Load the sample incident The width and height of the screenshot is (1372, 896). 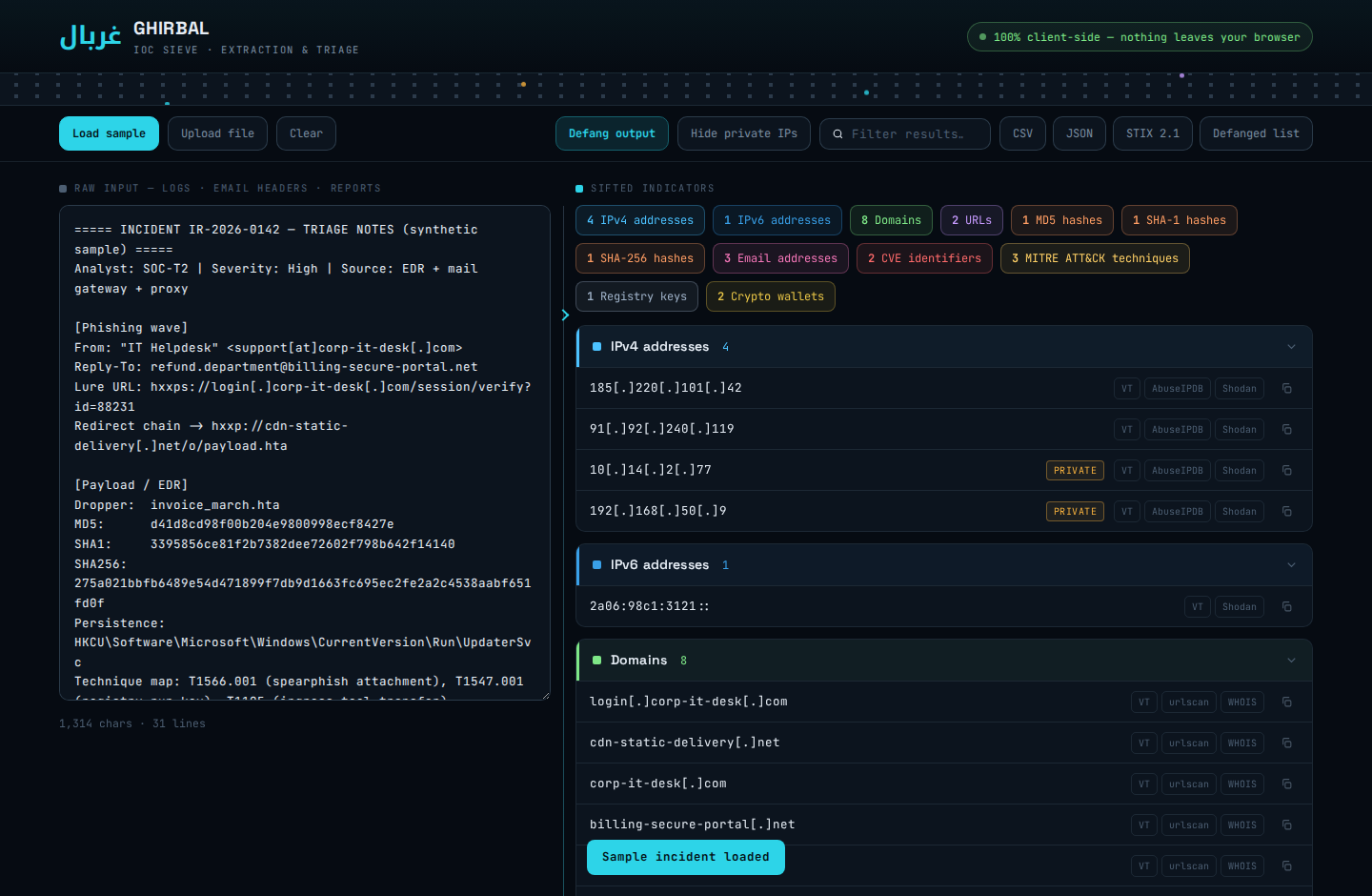[109, 133]
